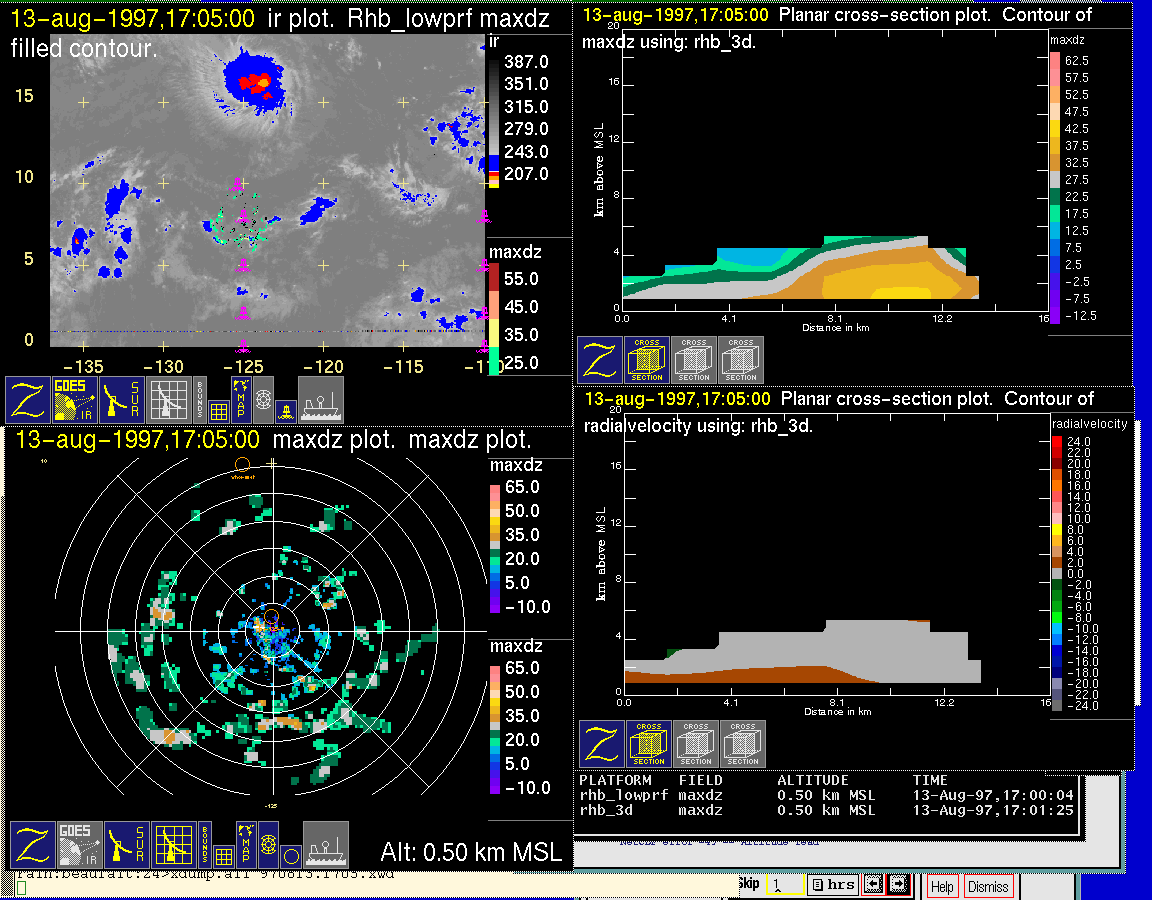This screenshot has height=900, width=1152.
Task: Click SUR radar icon in top toolbar
Action: tap(123, 400)
